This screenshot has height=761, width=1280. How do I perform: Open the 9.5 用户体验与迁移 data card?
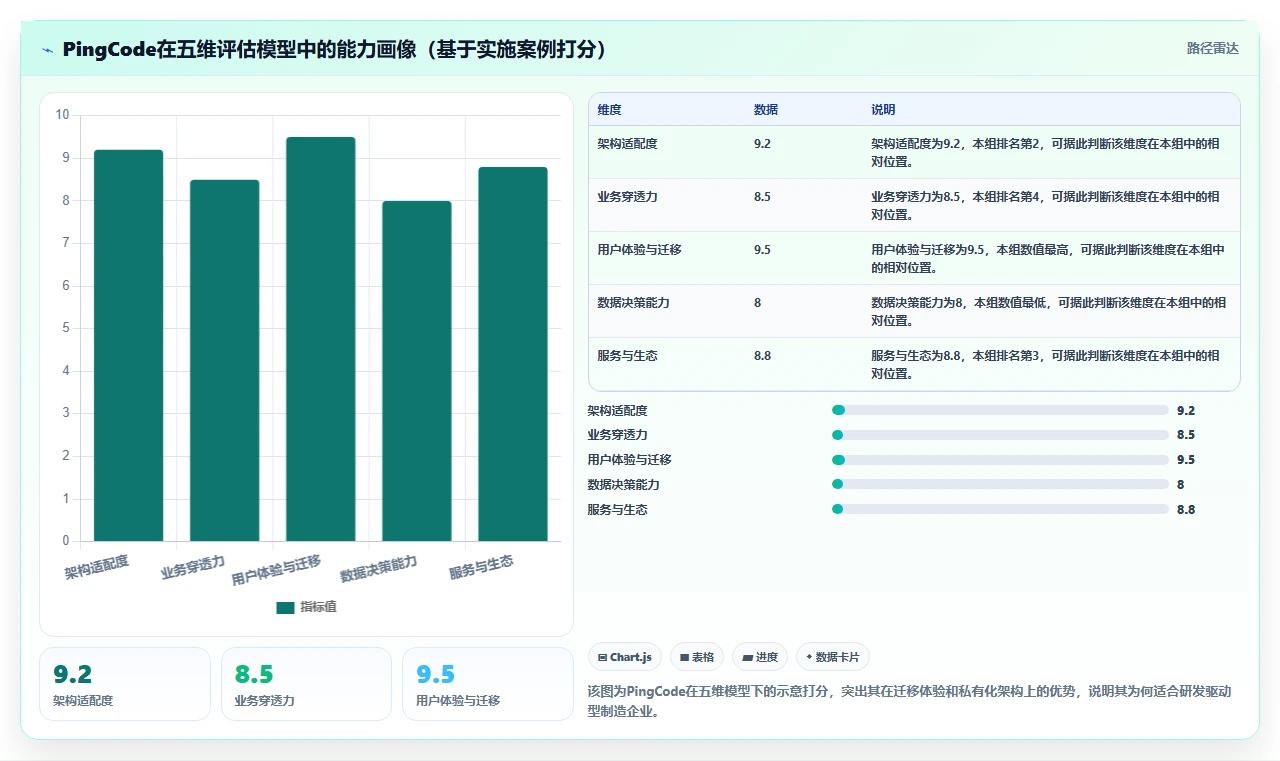tap(487, 684)
